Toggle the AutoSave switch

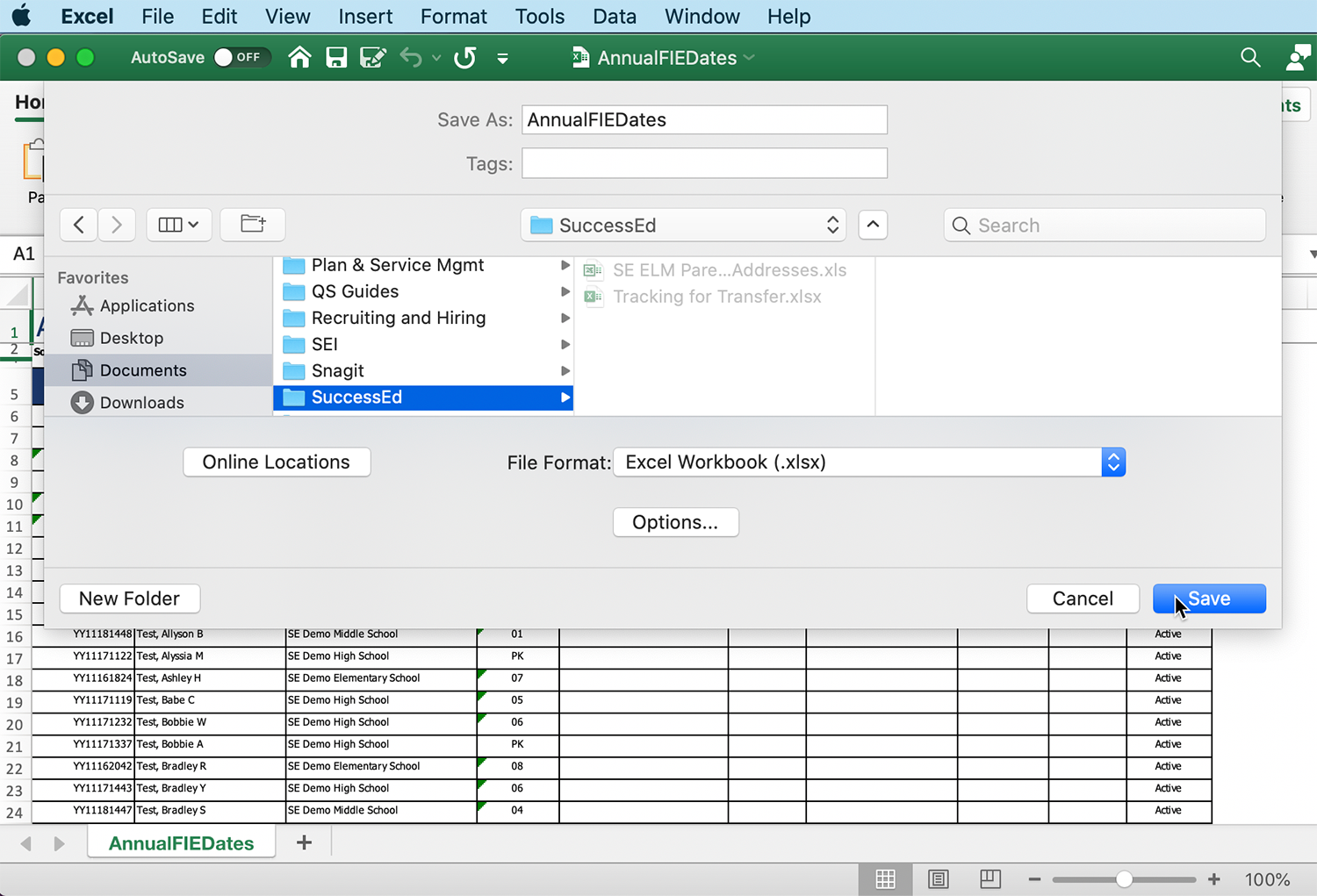pos(241,58)
